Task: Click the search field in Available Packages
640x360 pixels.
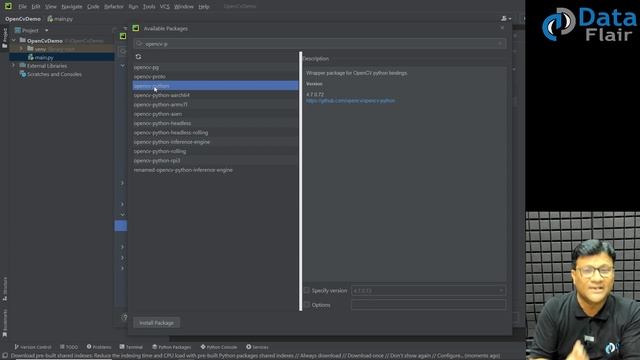Action: pyautogui.click(x=320, y=44)
